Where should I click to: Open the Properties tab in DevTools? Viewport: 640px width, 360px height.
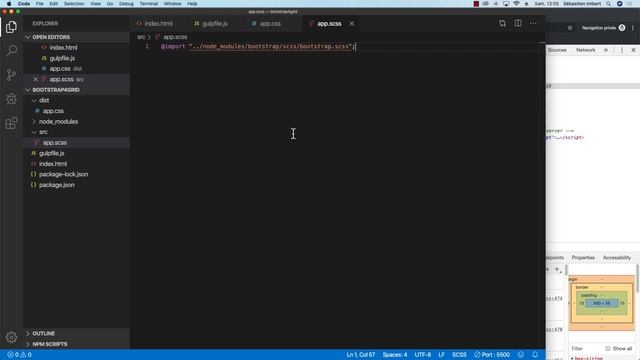tap(583, 258)
